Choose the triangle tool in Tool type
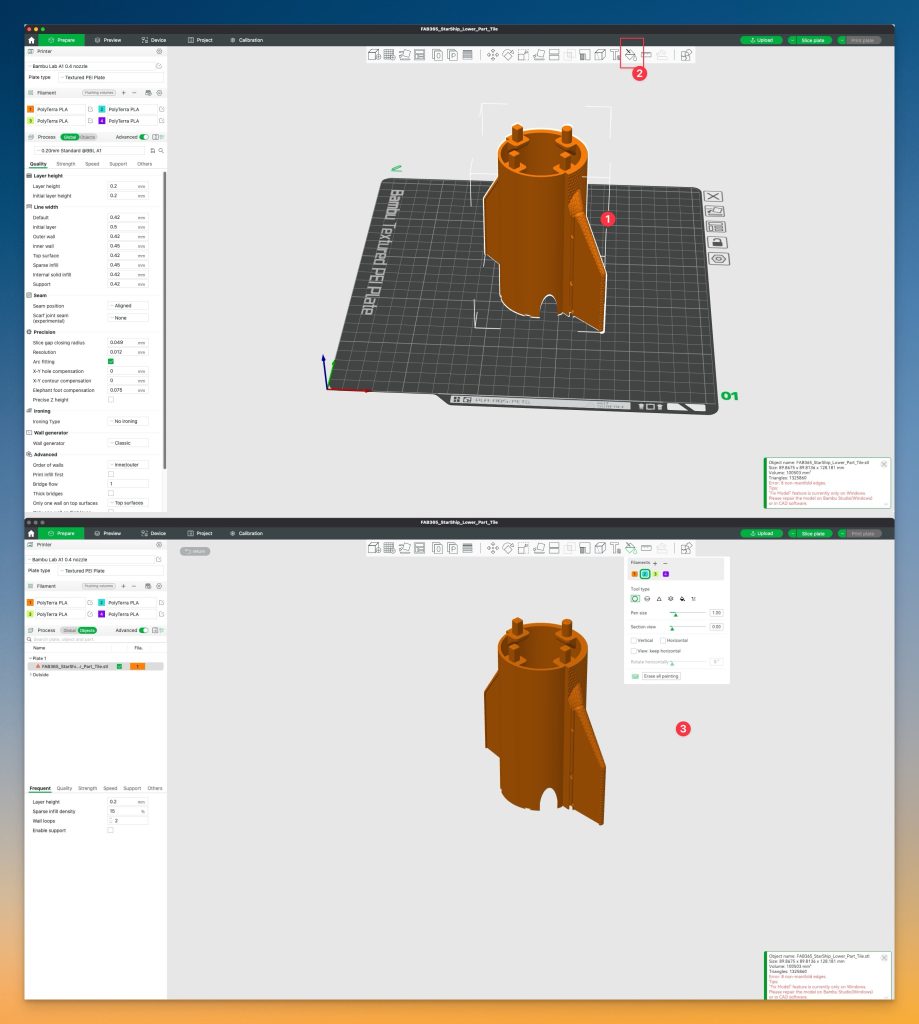Screen dimensions: 919x1024 point(658,598)
